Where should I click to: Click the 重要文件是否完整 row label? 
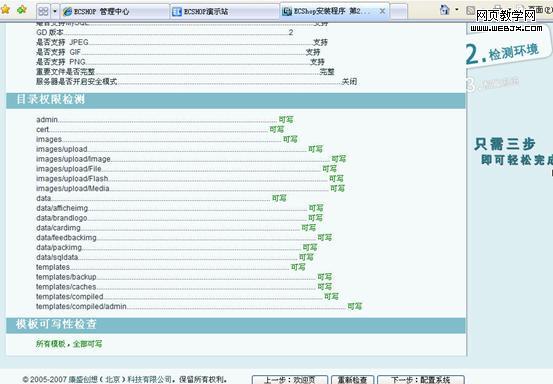pos(66,72)
